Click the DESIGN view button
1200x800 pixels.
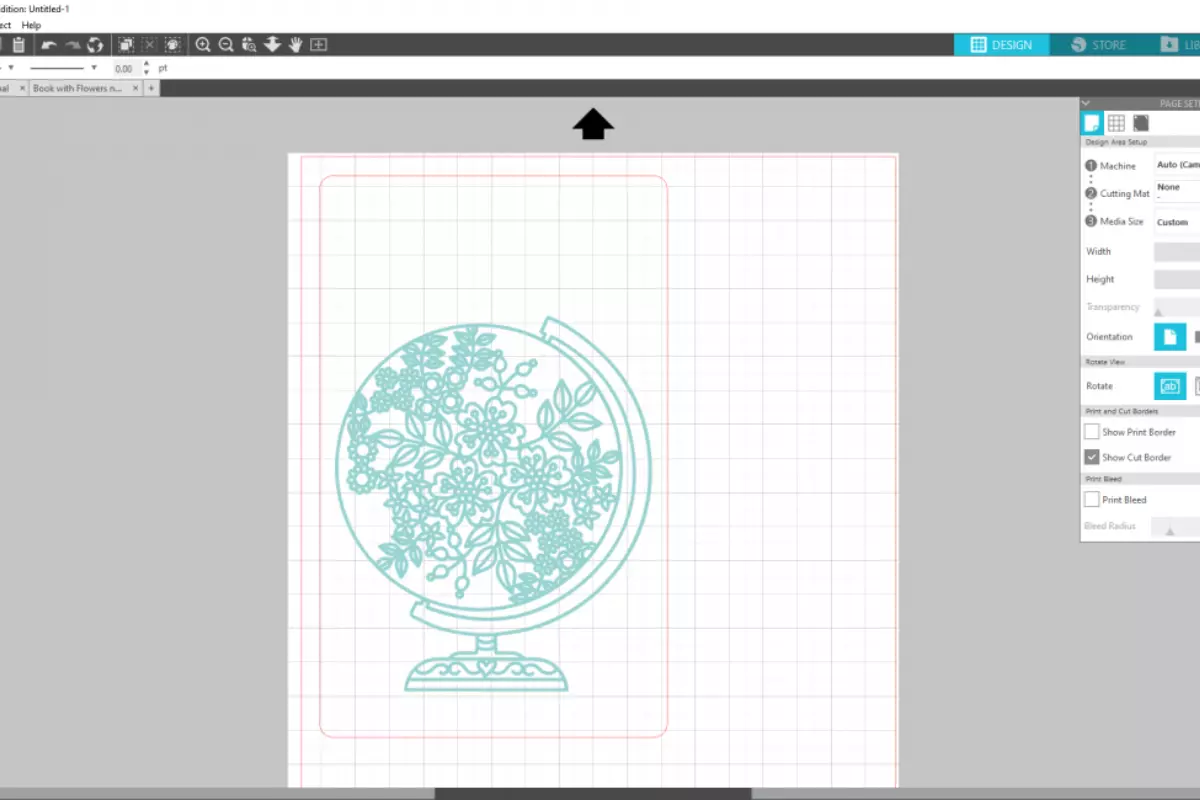(x=1001, y=45)
